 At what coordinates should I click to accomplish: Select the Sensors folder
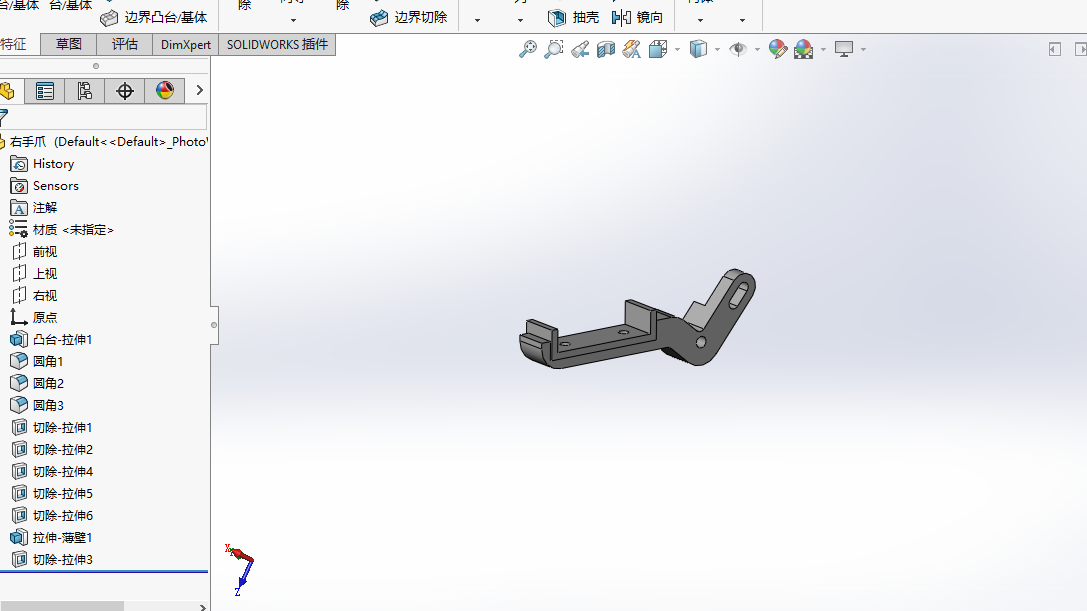click(45, 186)
